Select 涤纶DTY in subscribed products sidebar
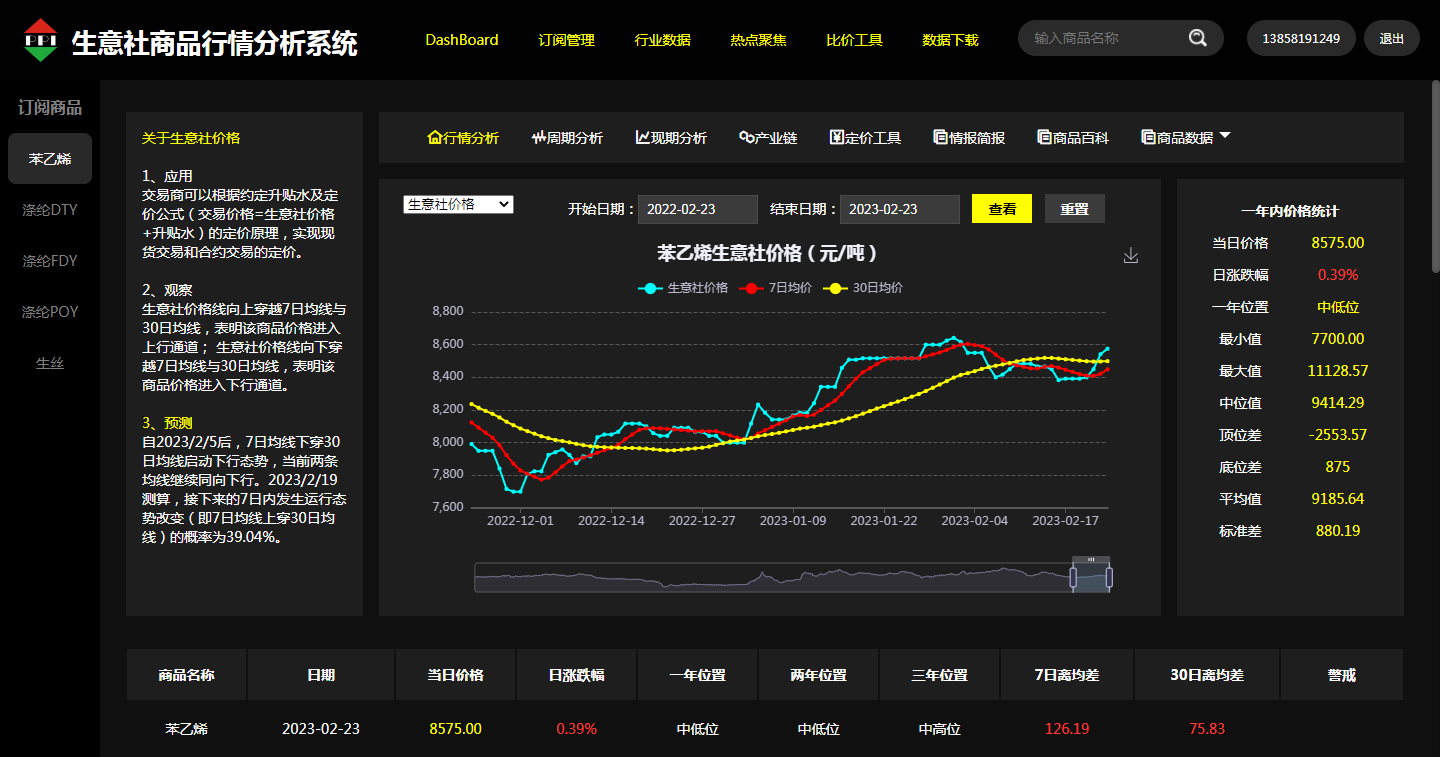Viewport: 1440px width, 757px height. tap(50, 210)
